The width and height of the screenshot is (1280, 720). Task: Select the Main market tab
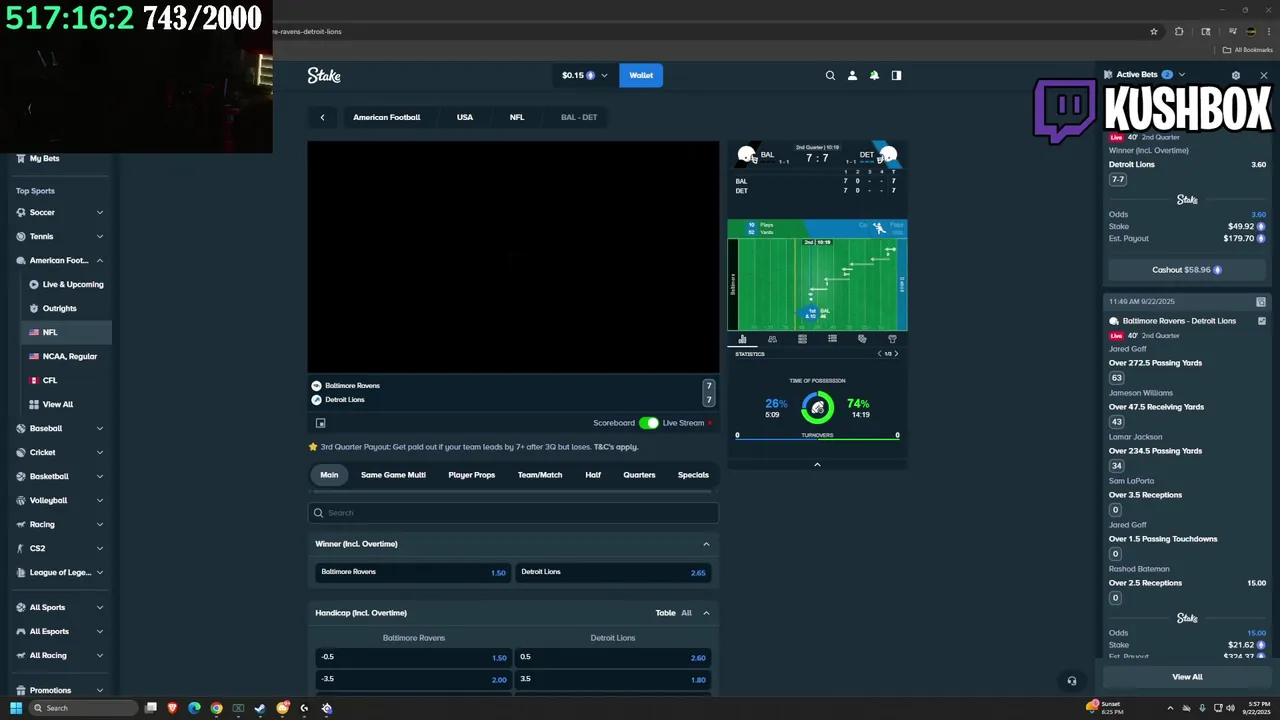click(x=329, y=475)
